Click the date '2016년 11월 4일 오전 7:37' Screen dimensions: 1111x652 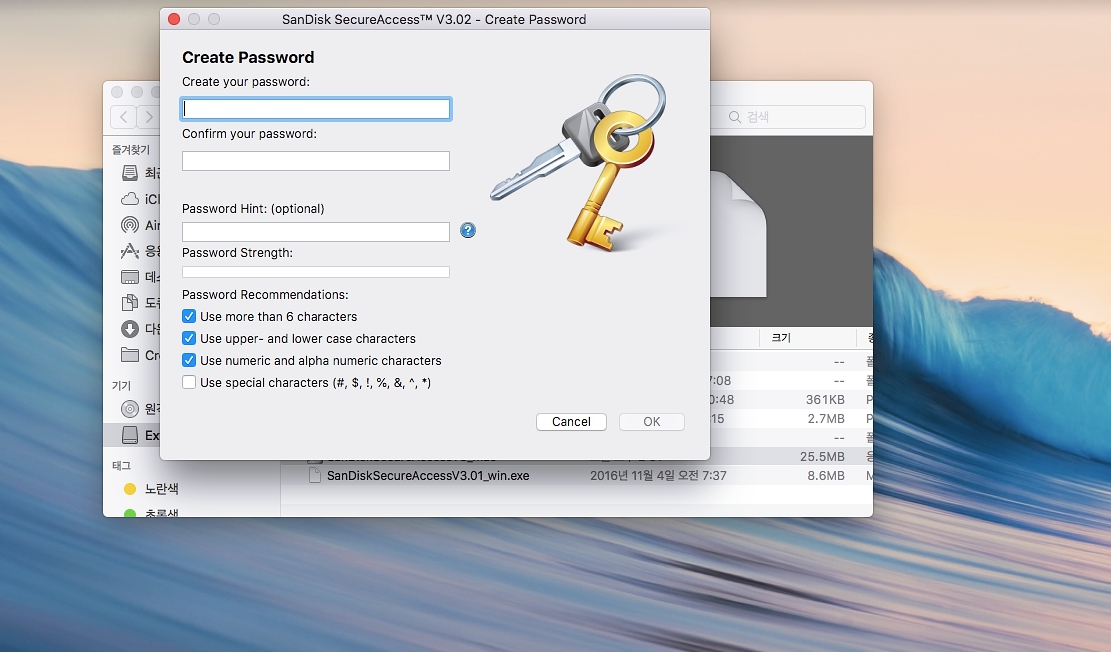tap(658, 476)
